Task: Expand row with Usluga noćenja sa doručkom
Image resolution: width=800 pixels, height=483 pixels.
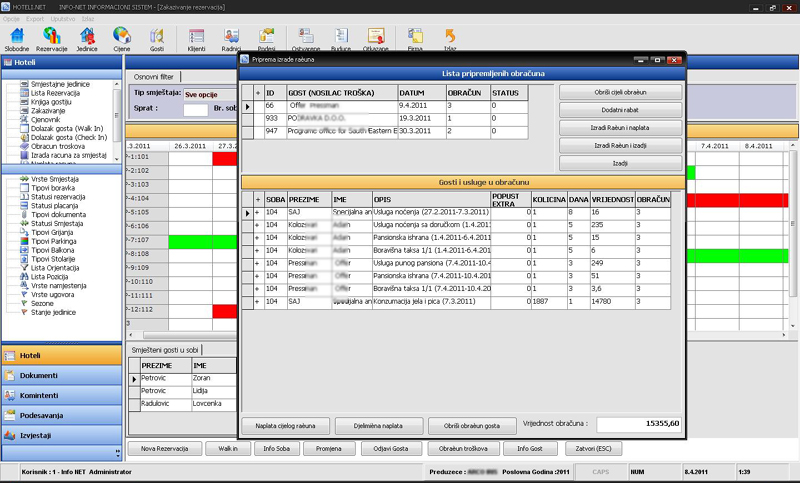Action: [258, 225]
